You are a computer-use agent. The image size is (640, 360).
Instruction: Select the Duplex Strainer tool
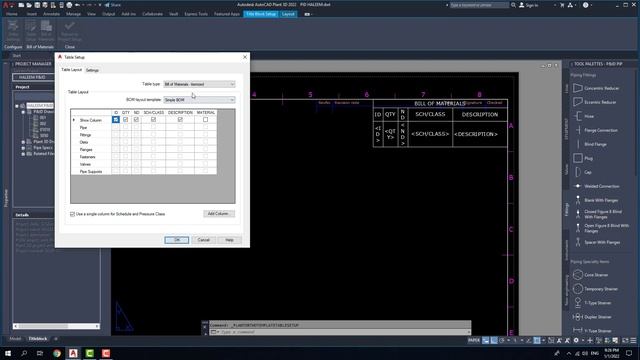(592, 317)
